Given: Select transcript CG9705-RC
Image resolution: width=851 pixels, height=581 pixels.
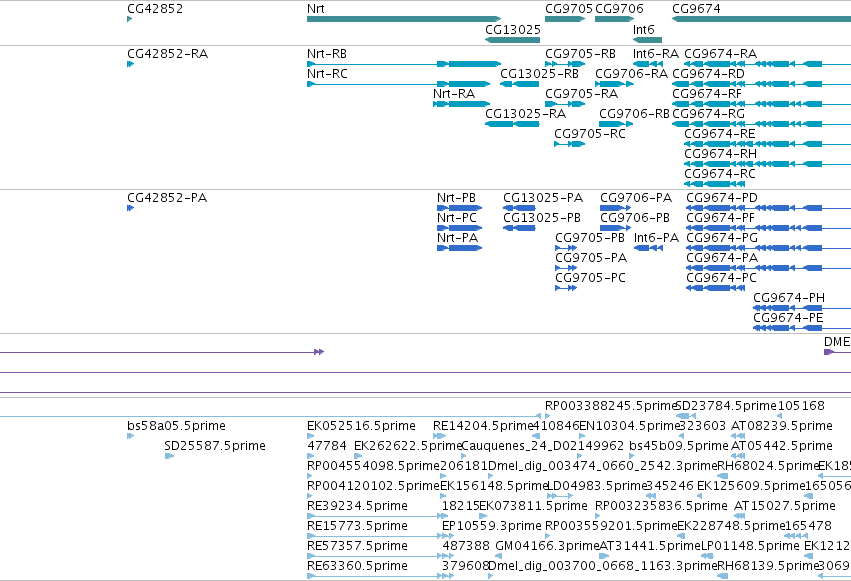Looking at the screenshot, I should click(569, 144).
